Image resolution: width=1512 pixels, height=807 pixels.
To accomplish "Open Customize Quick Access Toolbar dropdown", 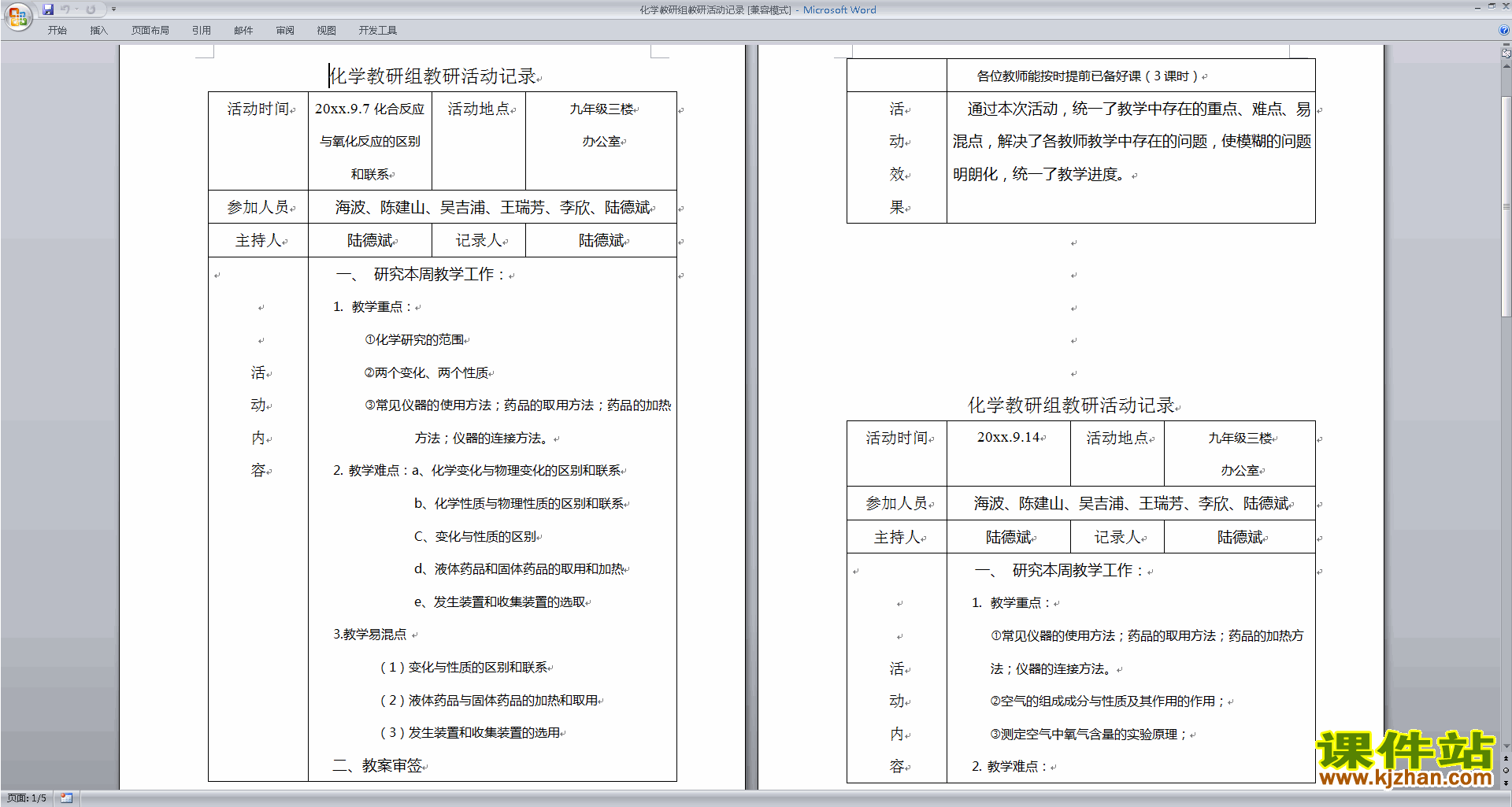I will coord(113,9).
